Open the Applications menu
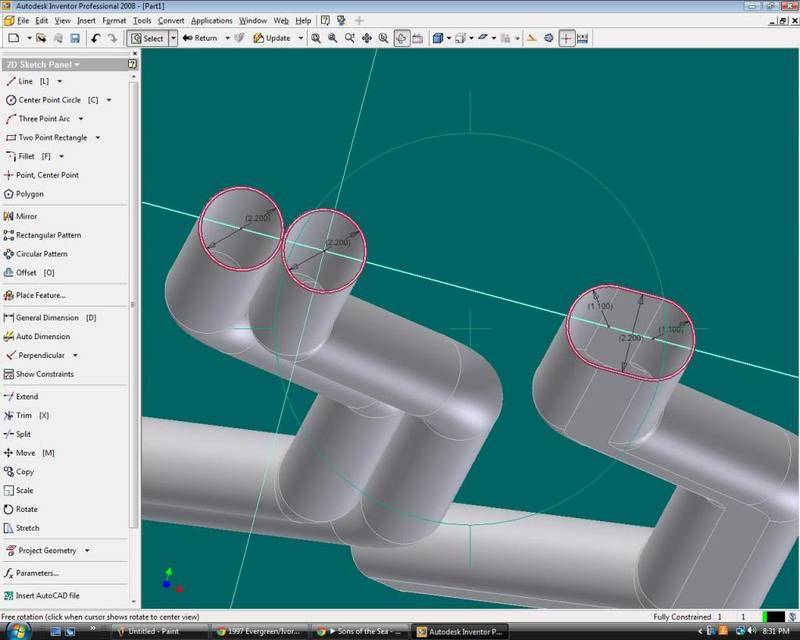 pos(211,20)
